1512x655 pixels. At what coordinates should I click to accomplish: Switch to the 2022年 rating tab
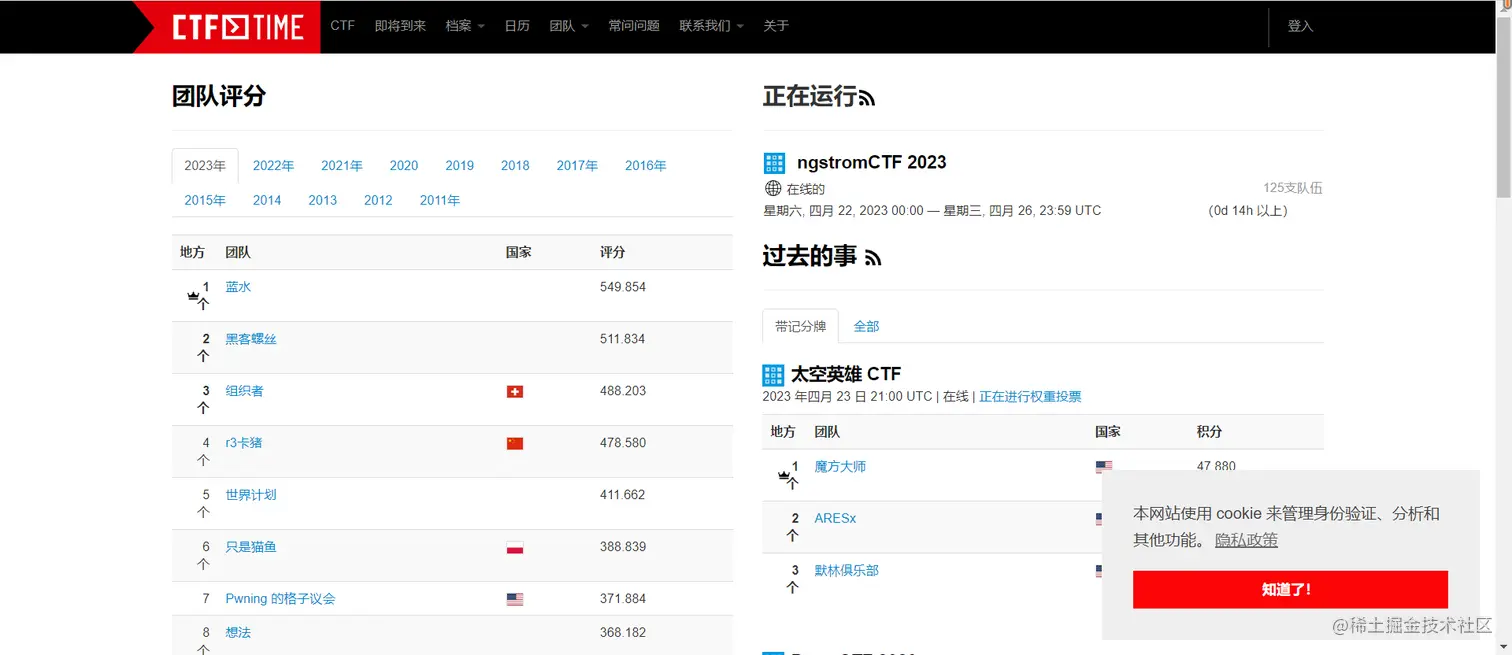coord(273,166)
